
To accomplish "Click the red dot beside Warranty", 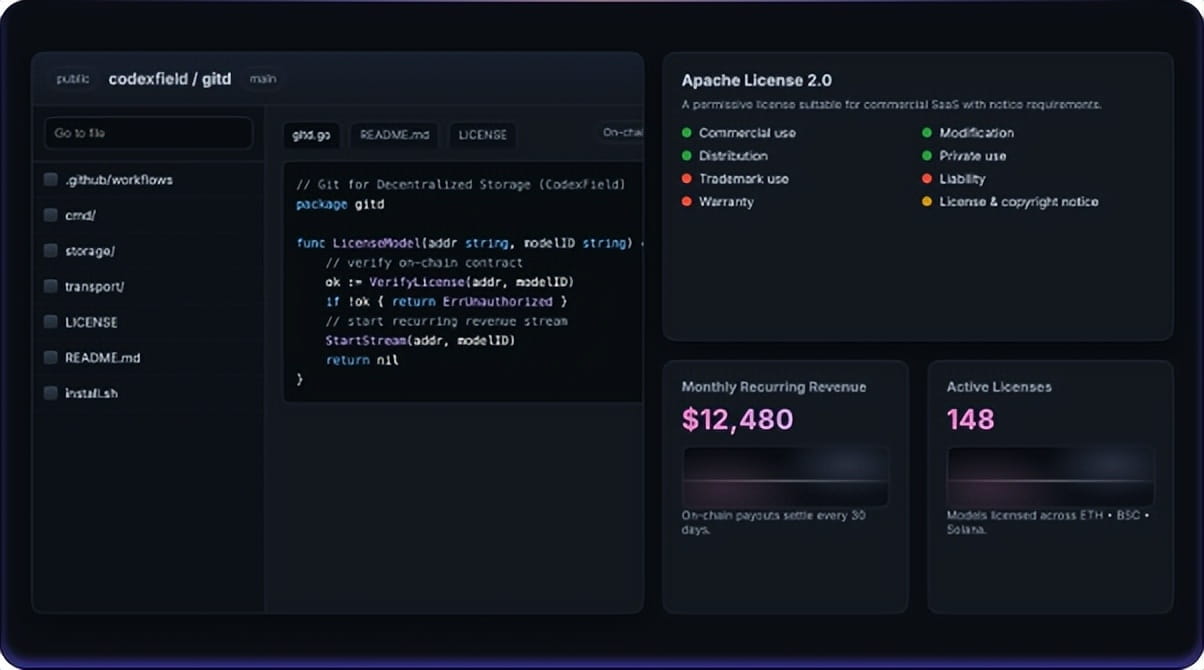I will 687,202.
